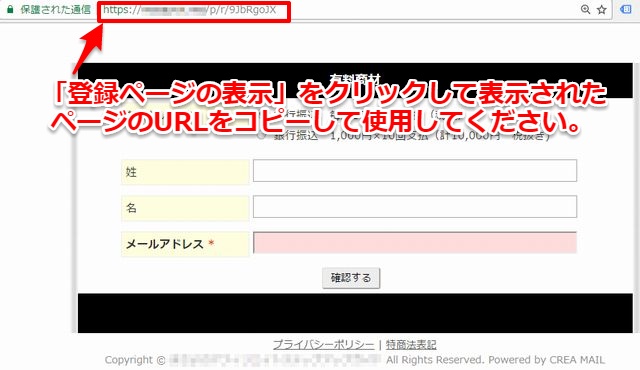Image resolution: width=640 pixels, height=370 pixels.
Task: Click the 確認する button
Action: (x=351, y=278)
